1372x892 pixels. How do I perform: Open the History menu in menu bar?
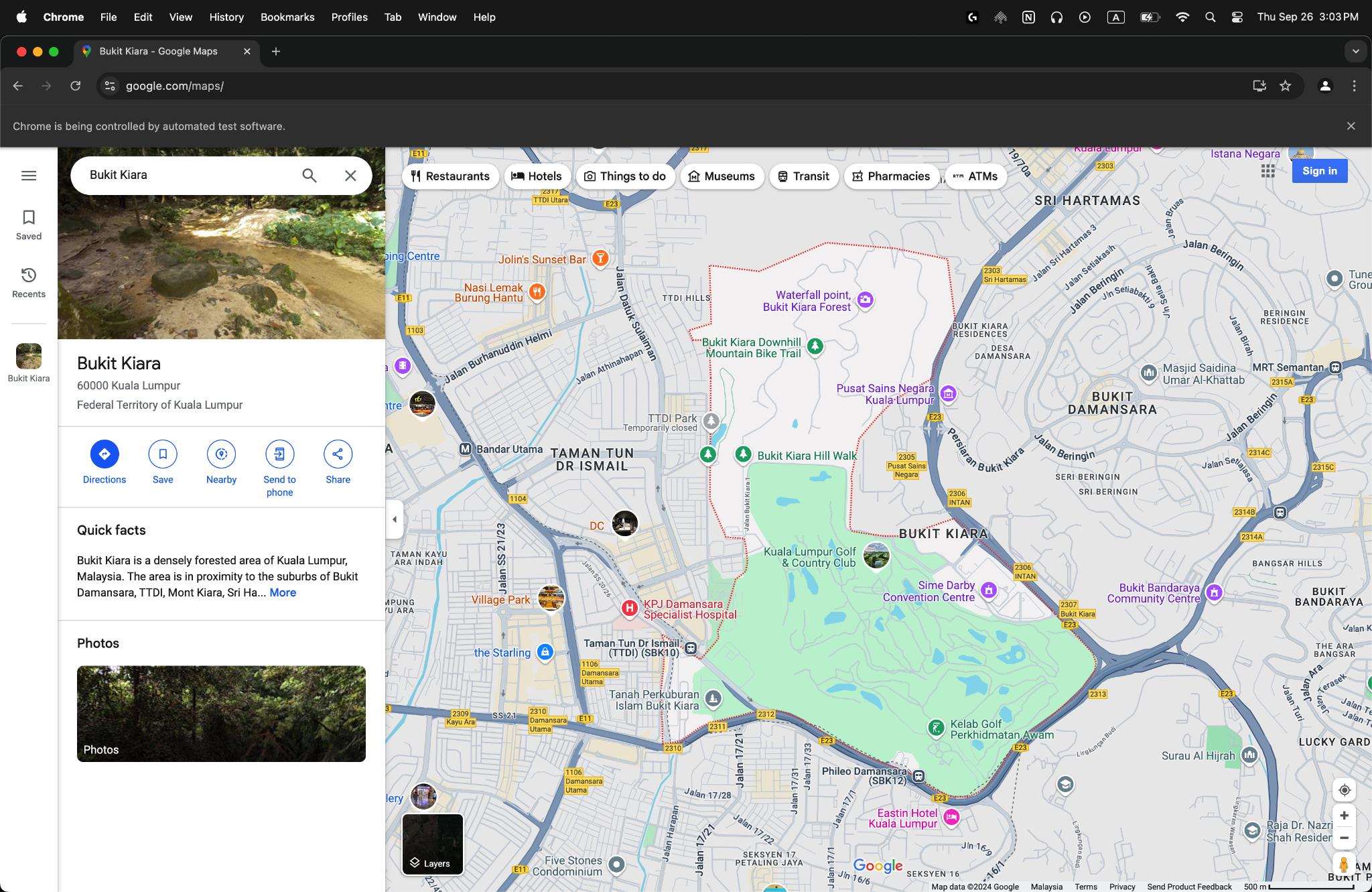(x=226, y=17)
